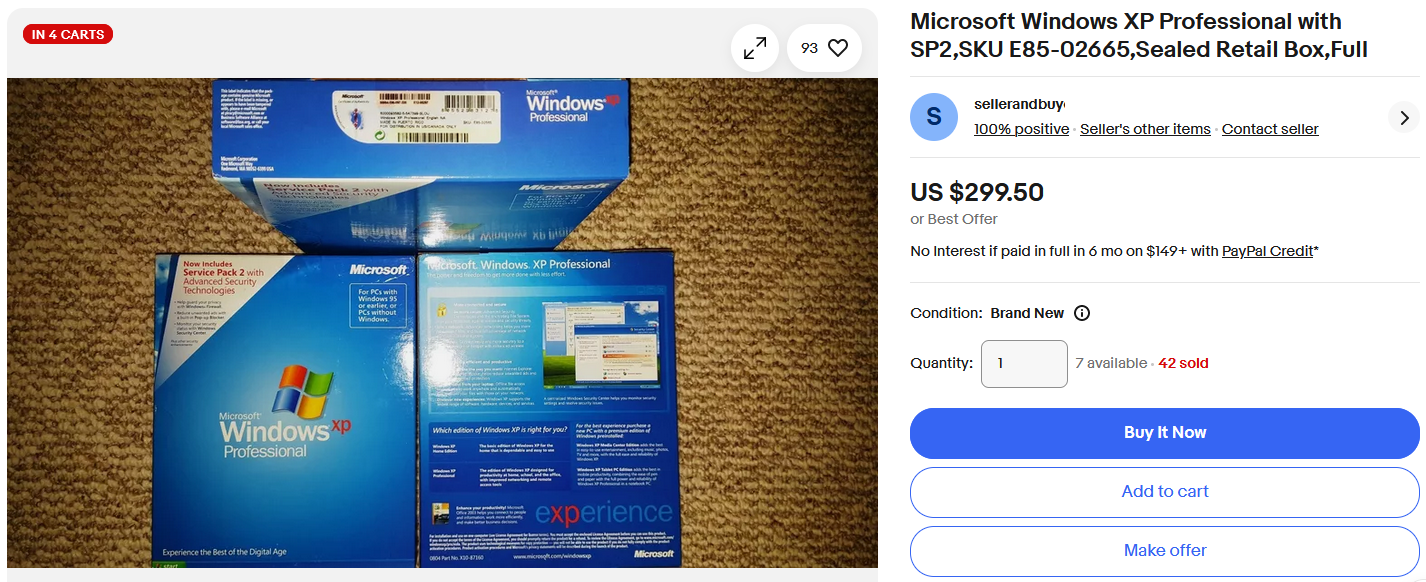Focus the Quantity input field
The width and height of the screenshot is (1426, 582).
point(1024,363)
